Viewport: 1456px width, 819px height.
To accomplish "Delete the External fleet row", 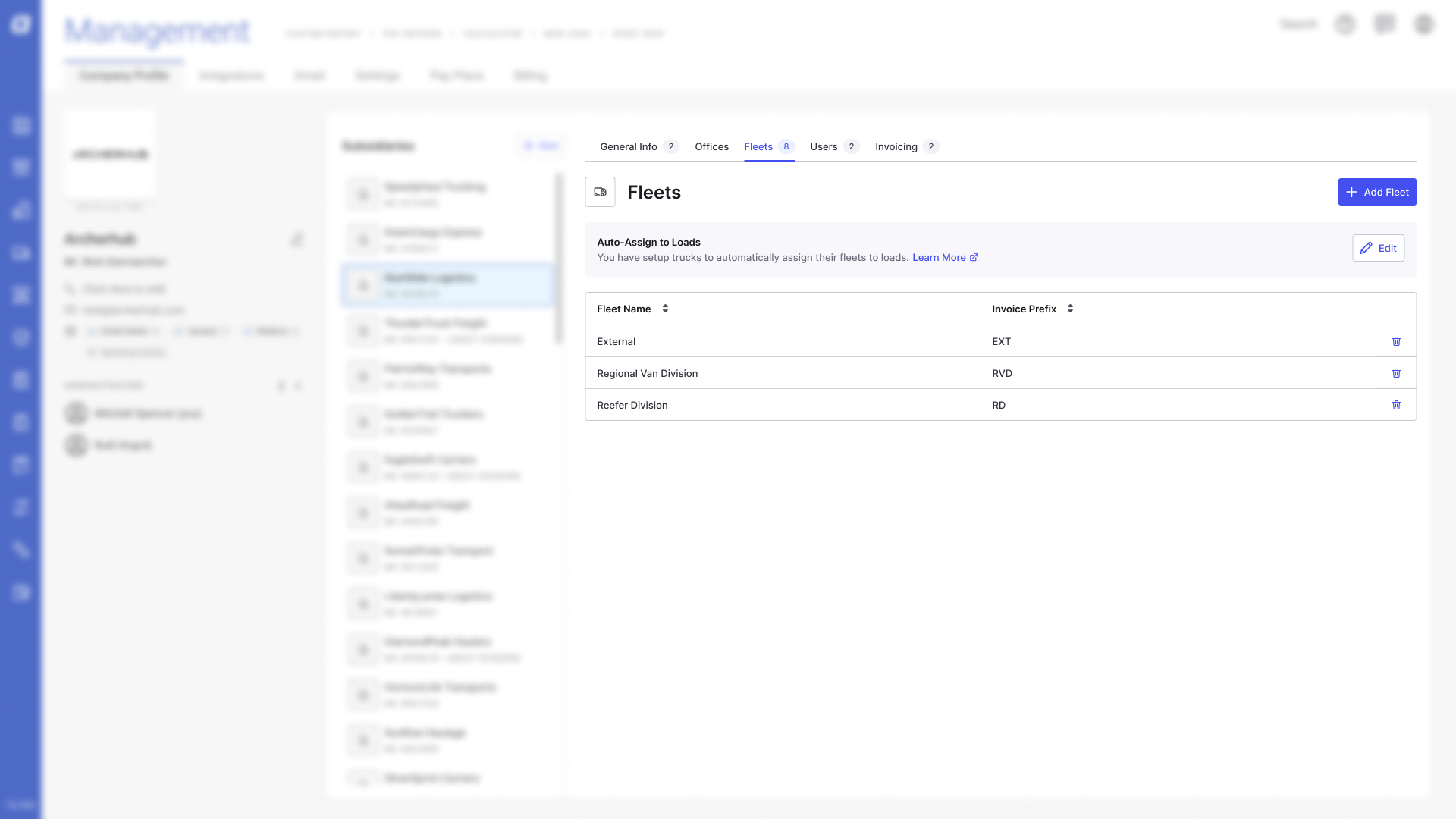I will [1396, 341].
